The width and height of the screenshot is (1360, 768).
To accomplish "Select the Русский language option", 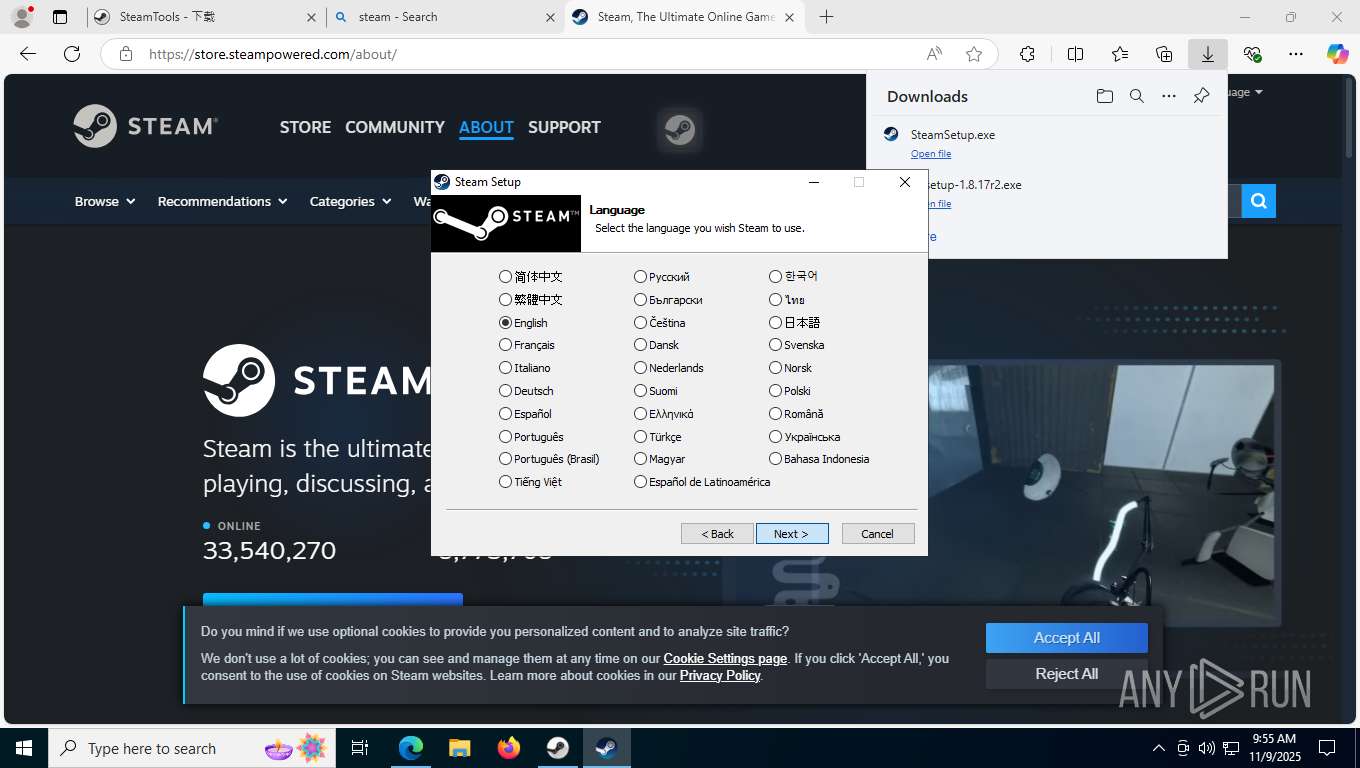I will tap(662, 277).
